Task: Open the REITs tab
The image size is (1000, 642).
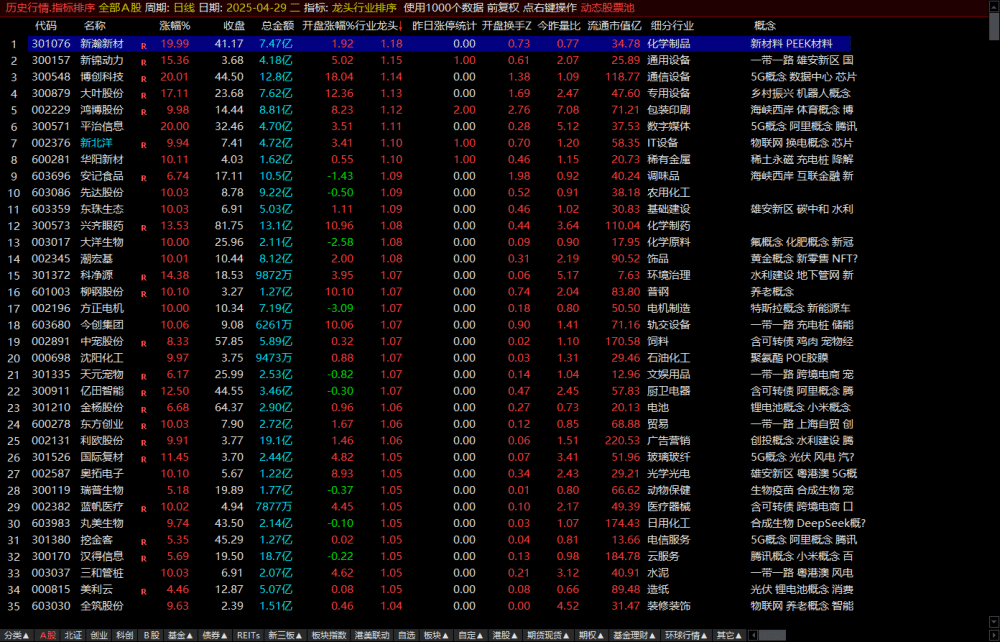Action: click(248, 636)
